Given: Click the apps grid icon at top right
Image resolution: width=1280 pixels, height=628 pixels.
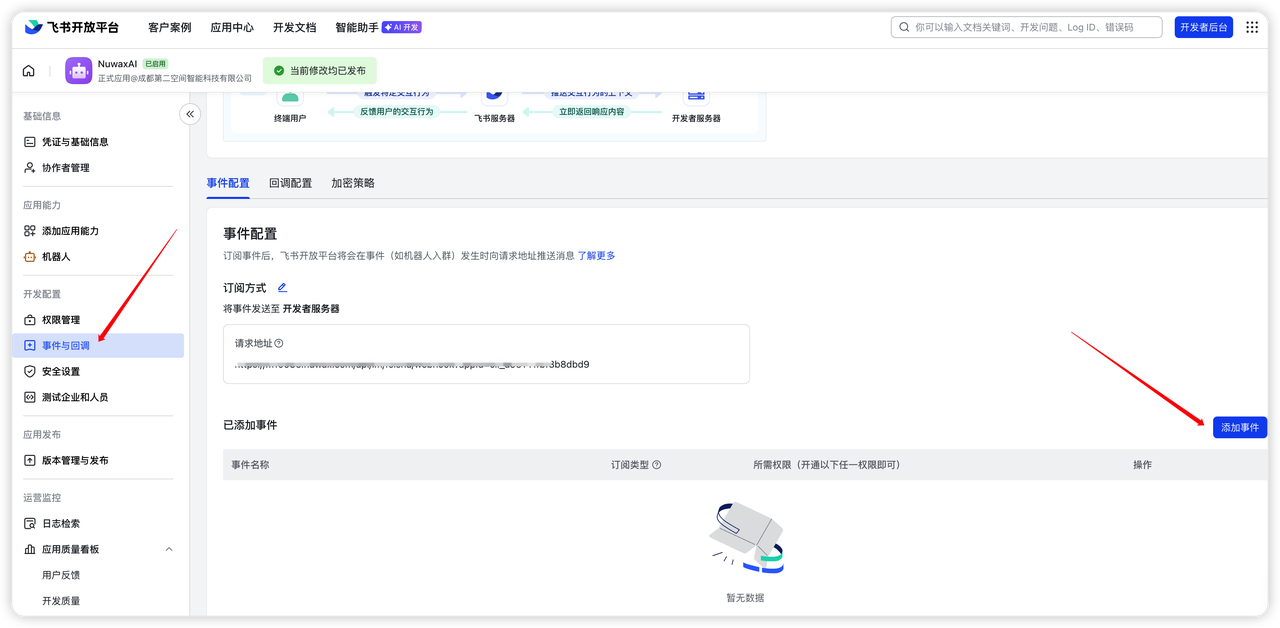Looking at the screenshot, I should coord(1252,27).
